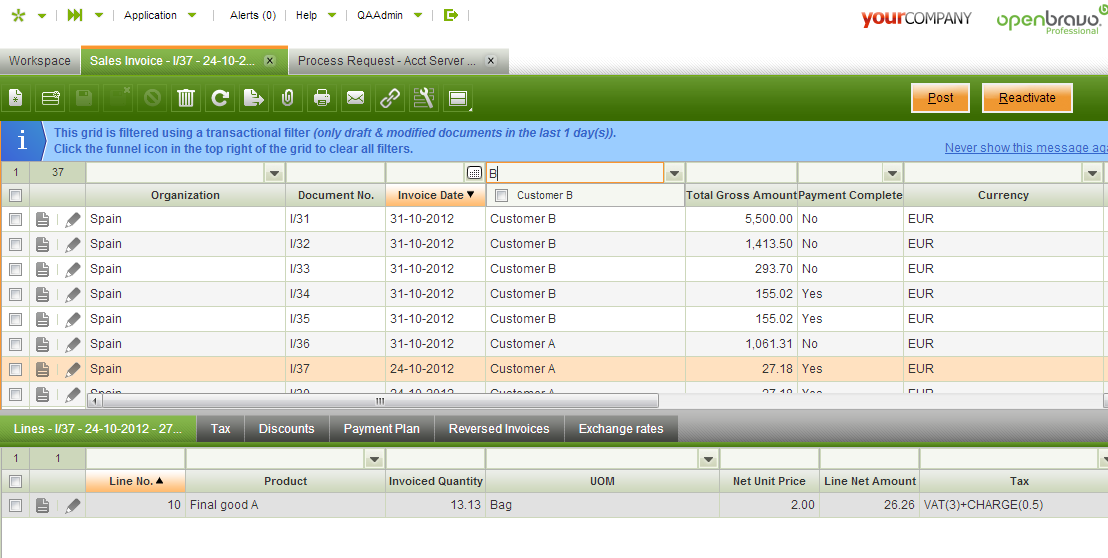
Task: Click the New Document toolbar icon
Action: (x=16, y=98)
